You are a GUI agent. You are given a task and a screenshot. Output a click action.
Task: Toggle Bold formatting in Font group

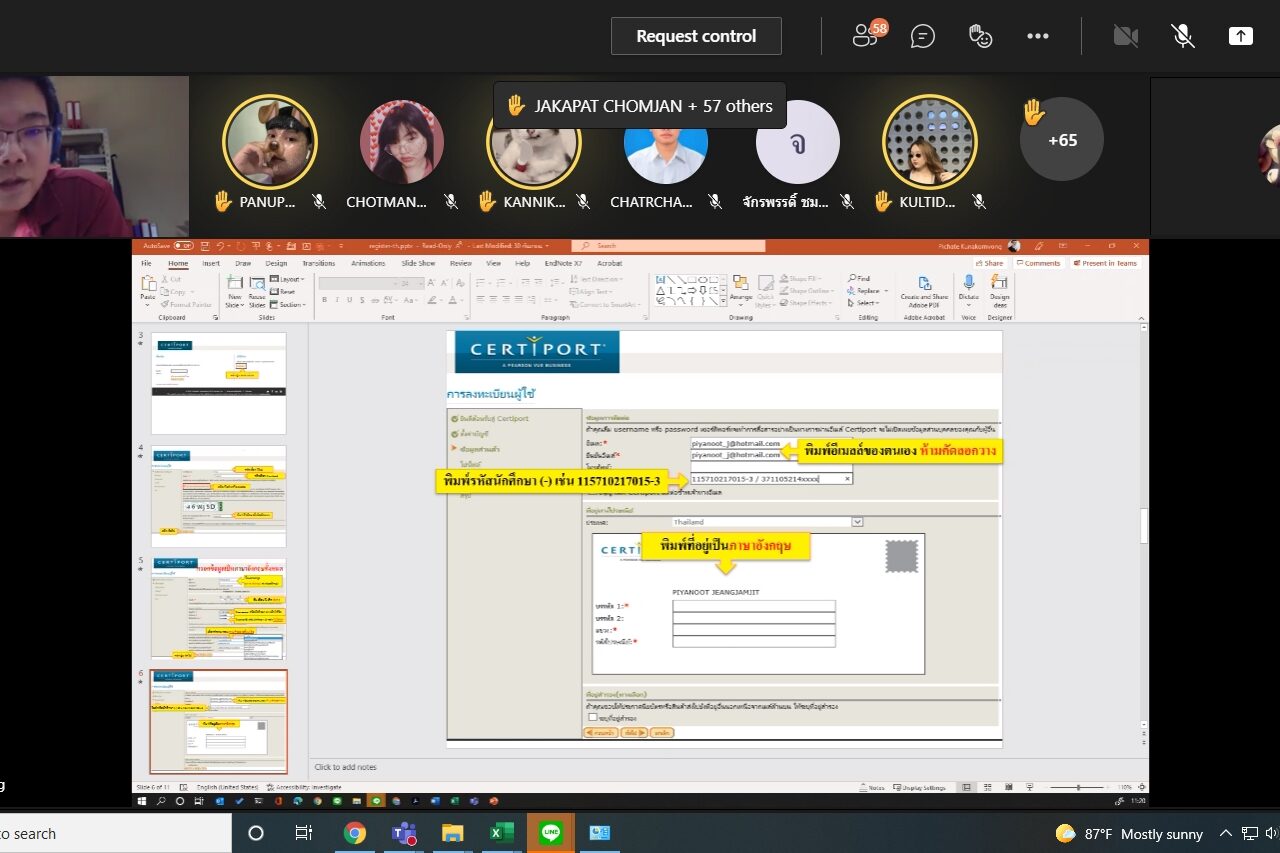click(x=325, y=300)
